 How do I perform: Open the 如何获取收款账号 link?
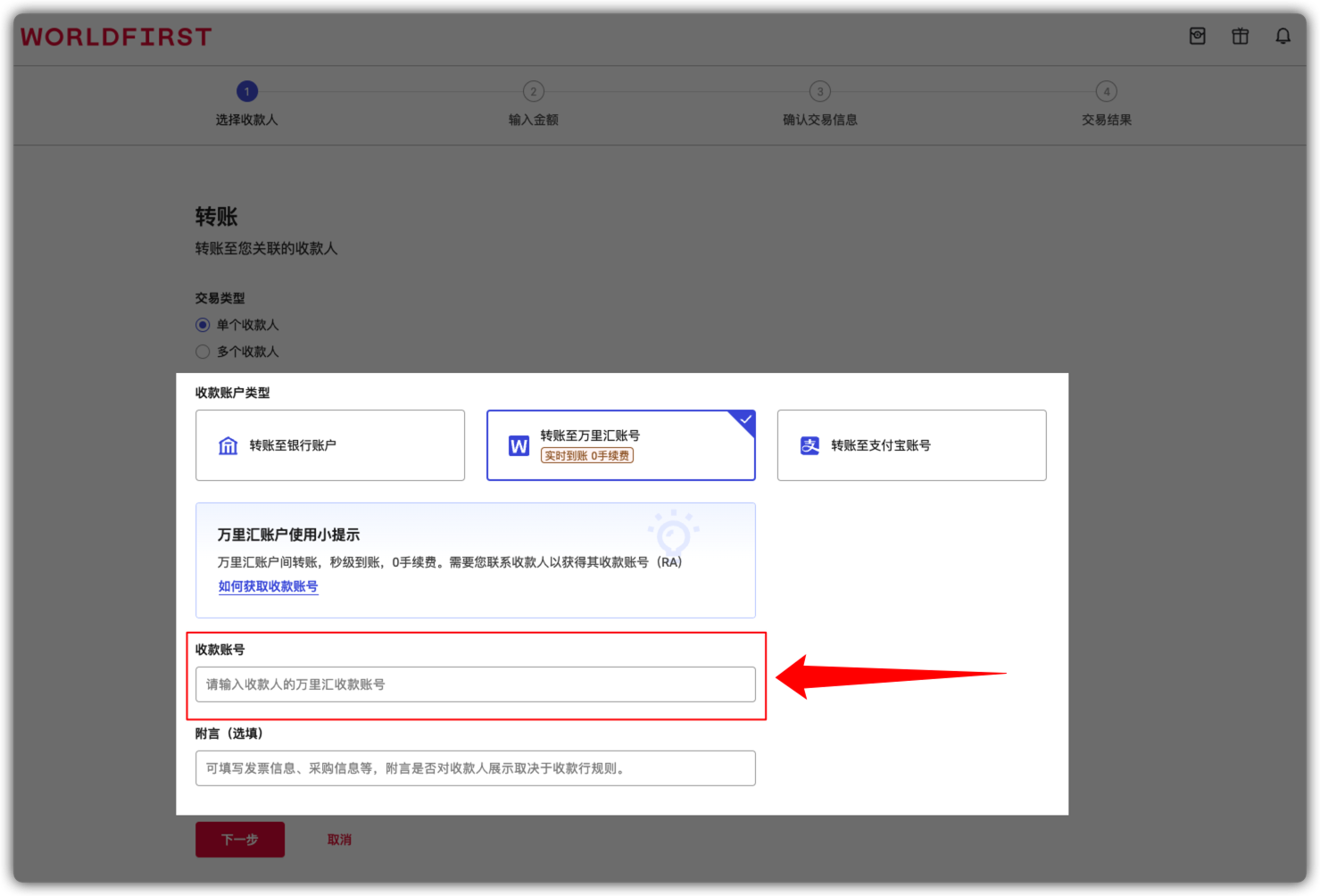(x=268, y=586)
